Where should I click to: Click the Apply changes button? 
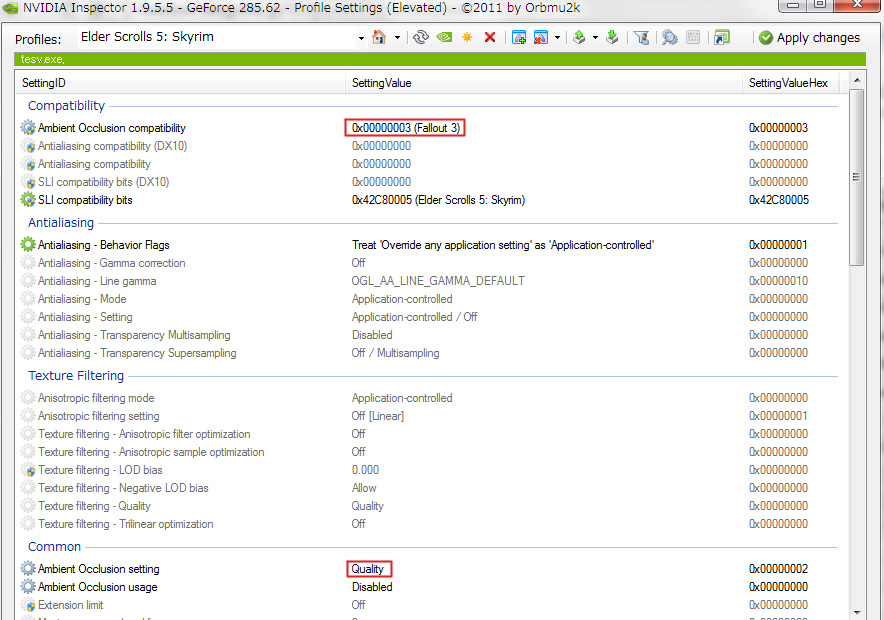click(809, 38)
